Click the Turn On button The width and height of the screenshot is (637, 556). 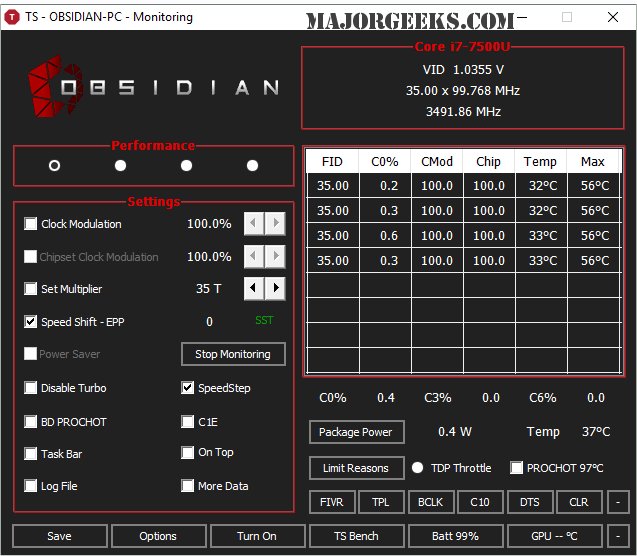pos(258,536)
